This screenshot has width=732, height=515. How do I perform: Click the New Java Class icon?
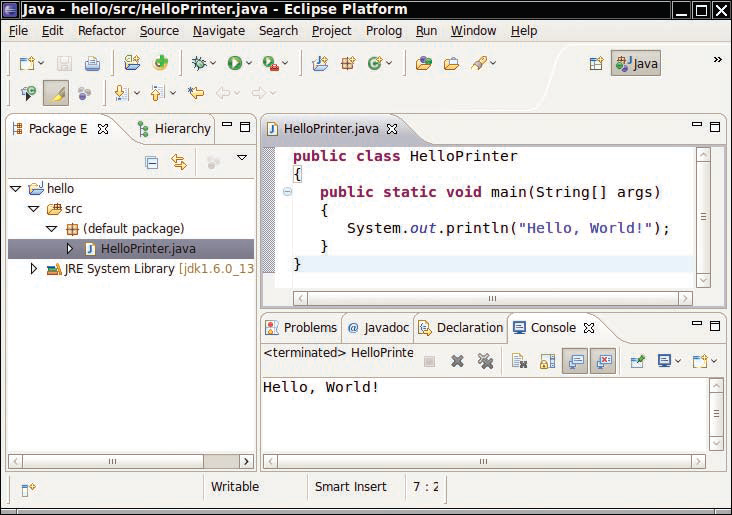376,63
